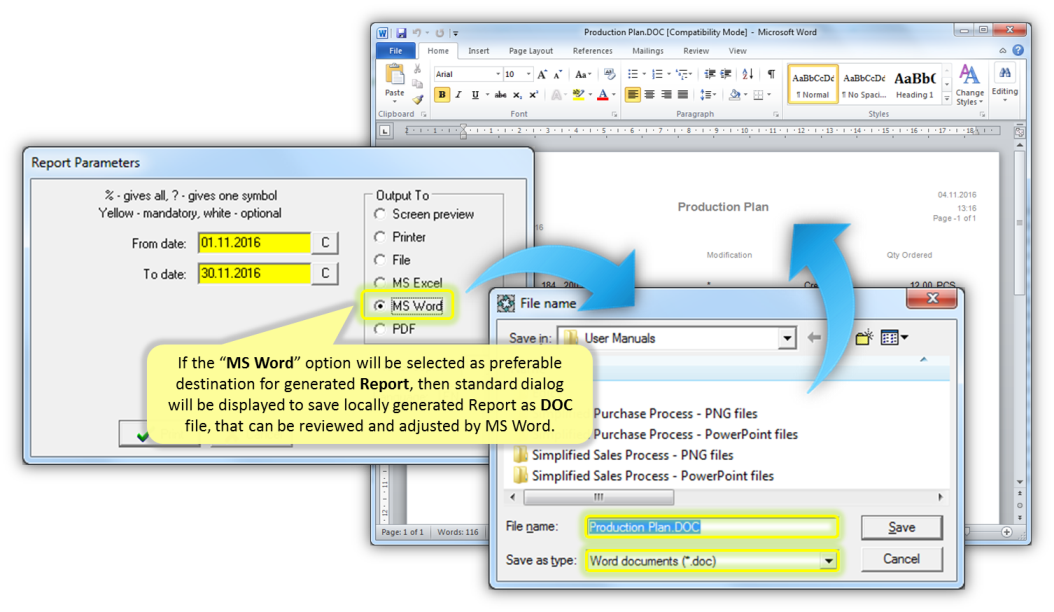
Task: Click the Font Color red A swatch
Action: point(603,95)
